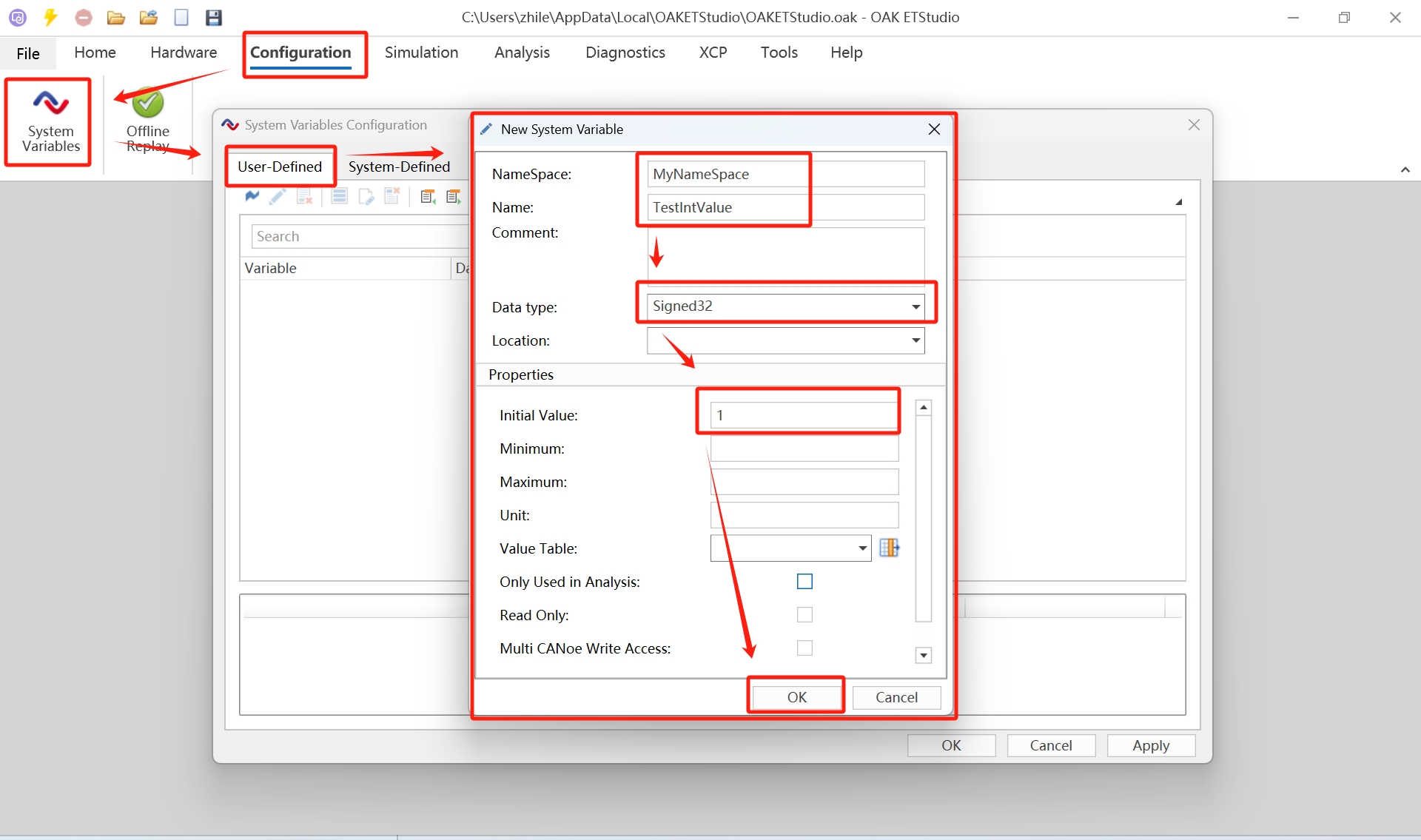Check Multi CANoe Write Access box
This screenshot has width=1421, height=840.
tap(804, 648)
